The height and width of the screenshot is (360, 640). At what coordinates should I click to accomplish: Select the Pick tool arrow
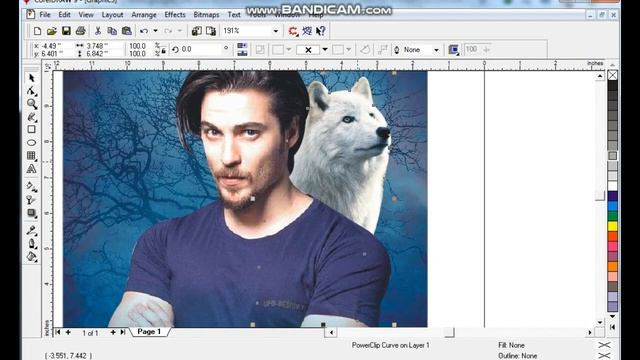[x=31, y=78]
